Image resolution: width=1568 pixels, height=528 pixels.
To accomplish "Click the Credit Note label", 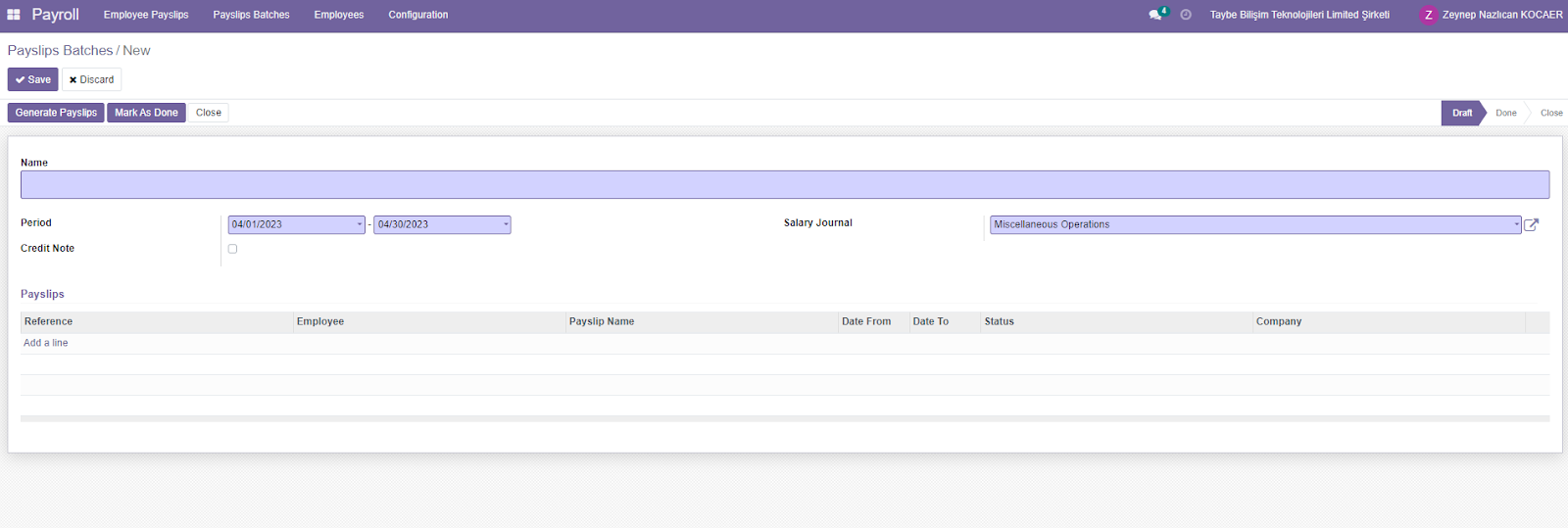I will [x=47, y=249].
